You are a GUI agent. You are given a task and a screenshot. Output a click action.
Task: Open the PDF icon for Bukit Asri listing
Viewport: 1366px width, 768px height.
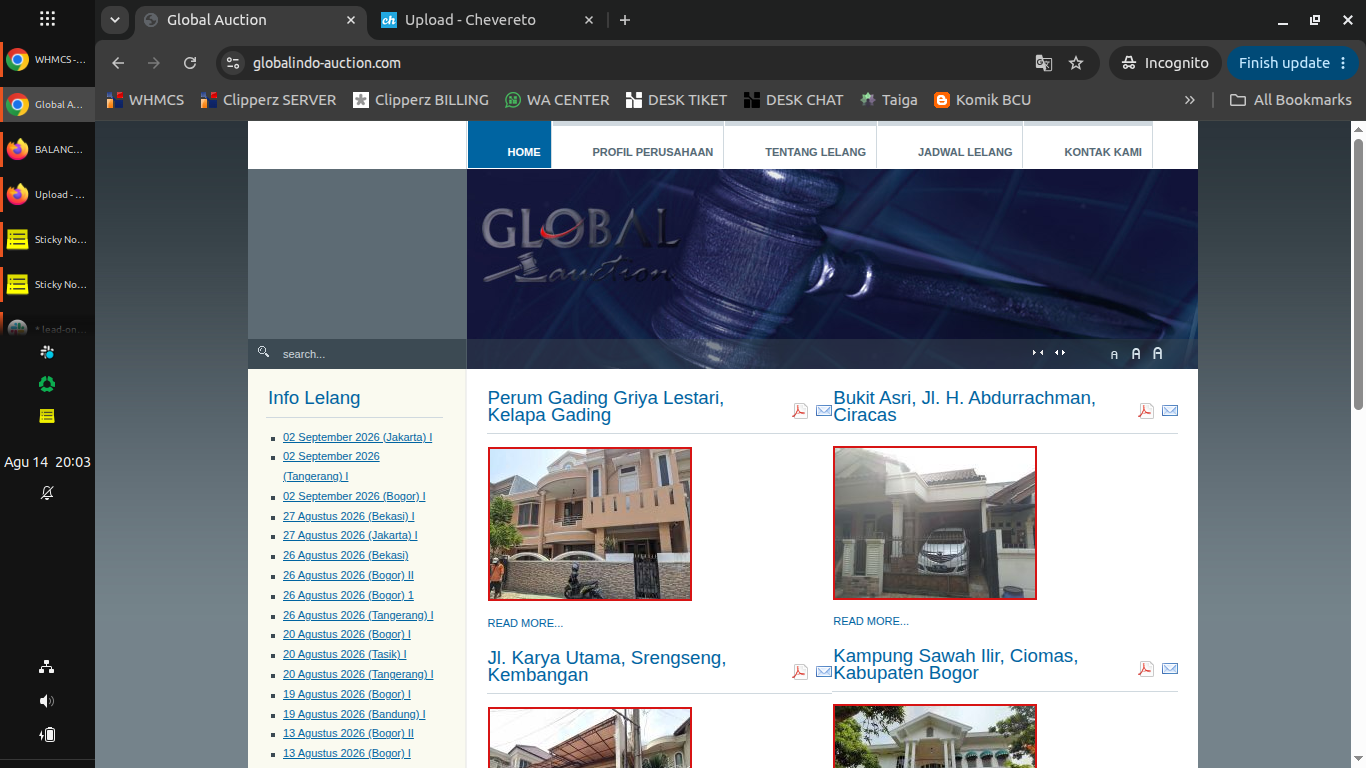click(1146, 411)
